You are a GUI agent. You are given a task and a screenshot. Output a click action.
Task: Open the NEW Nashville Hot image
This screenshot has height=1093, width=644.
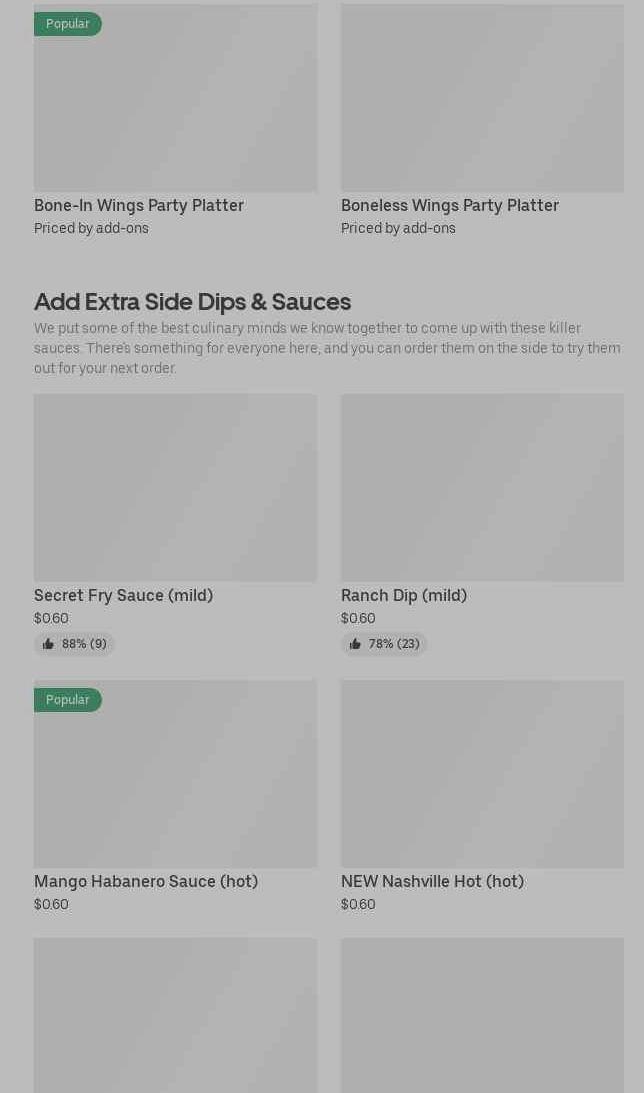482,774
